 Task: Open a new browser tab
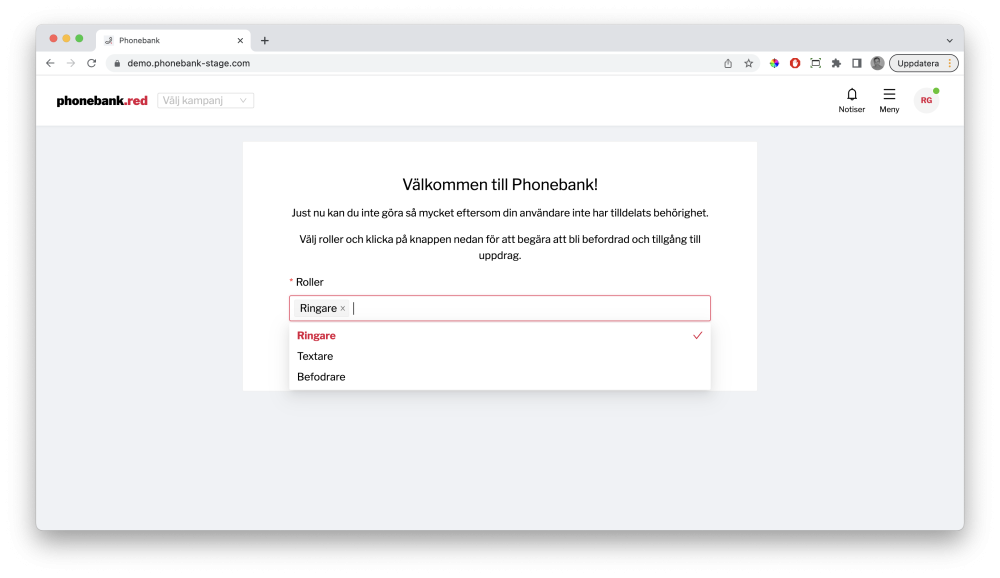[x=265, y=41]
